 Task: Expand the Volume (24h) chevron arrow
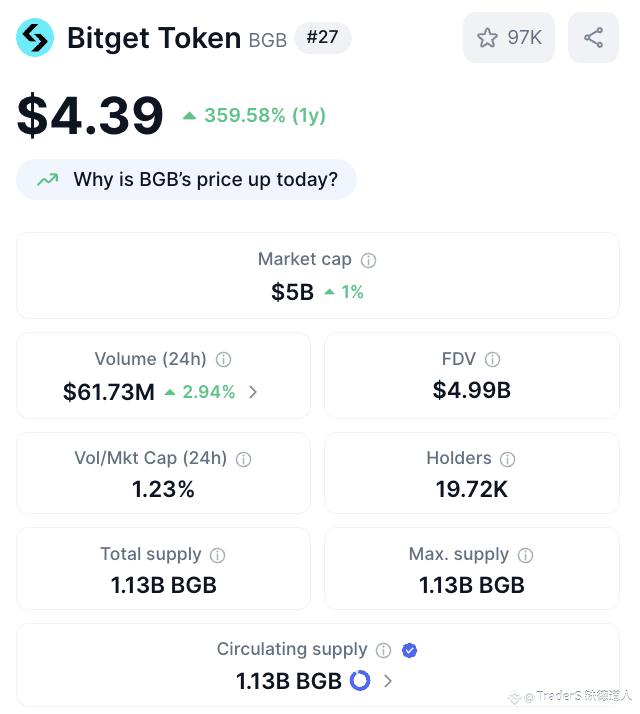[253, 392]
